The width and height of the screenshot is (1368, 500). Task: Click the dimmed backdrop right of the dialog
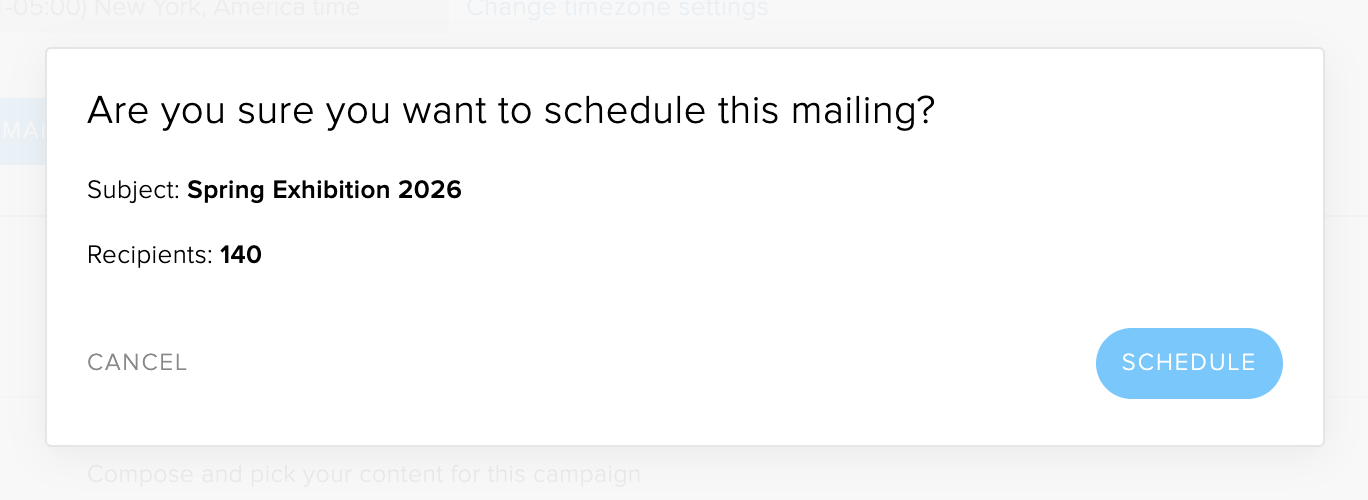1346,250
